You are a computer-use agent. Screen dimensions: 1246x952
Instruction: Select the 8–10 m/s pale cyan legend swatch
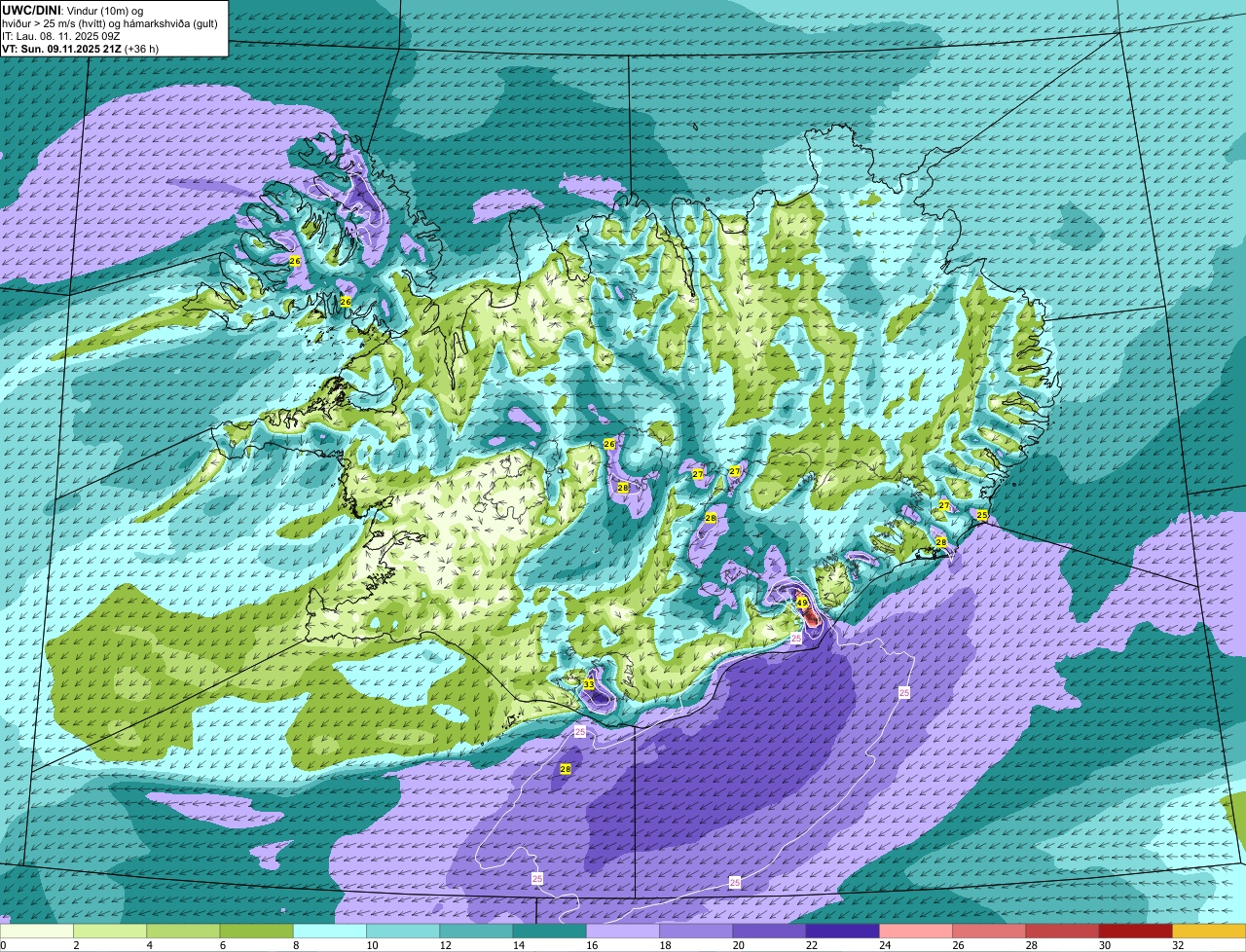(330, 932)
